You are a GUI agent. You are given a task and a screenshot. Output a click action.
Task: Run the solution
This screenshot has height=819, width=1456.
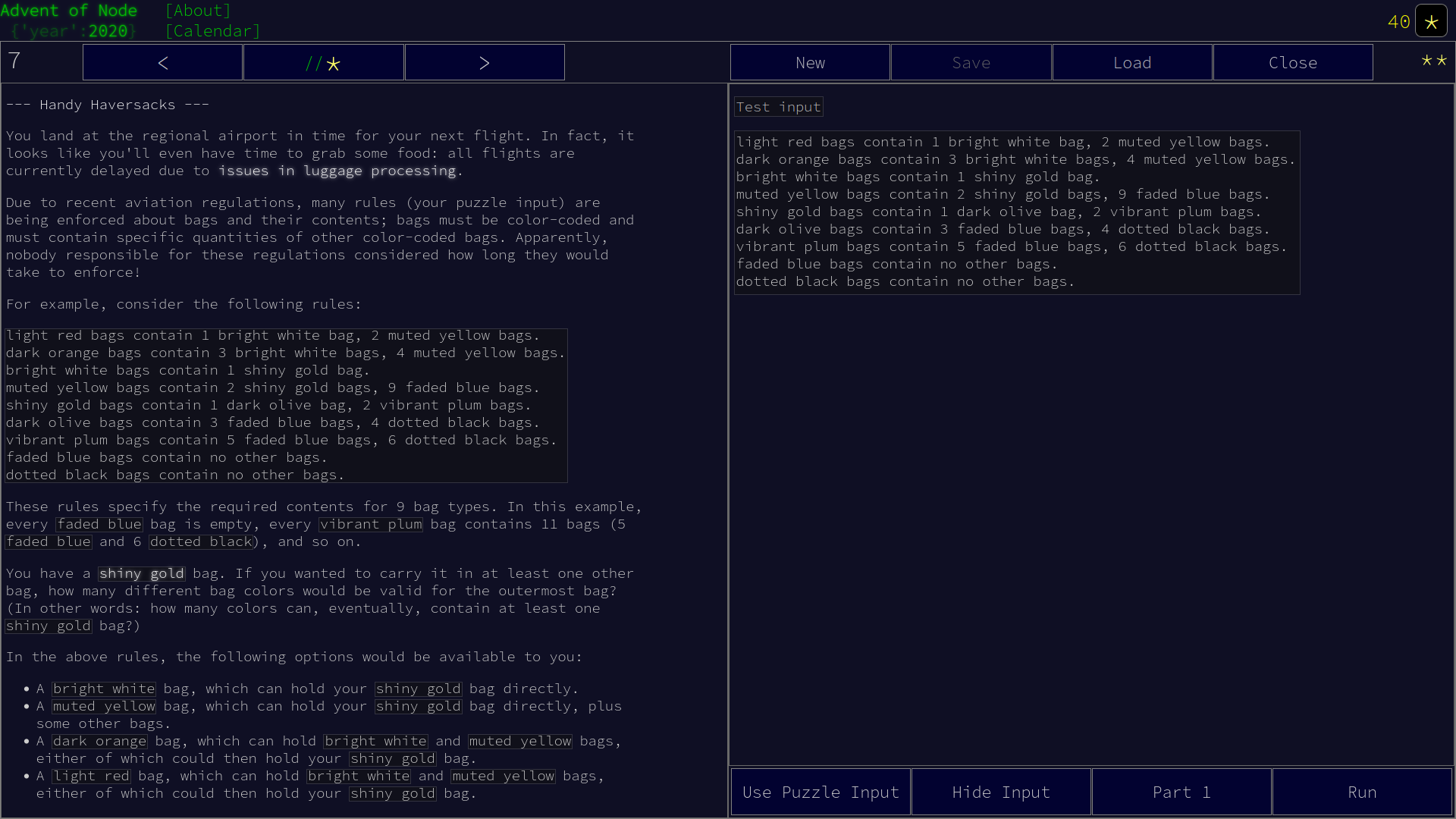click(x=1362, y=792)
